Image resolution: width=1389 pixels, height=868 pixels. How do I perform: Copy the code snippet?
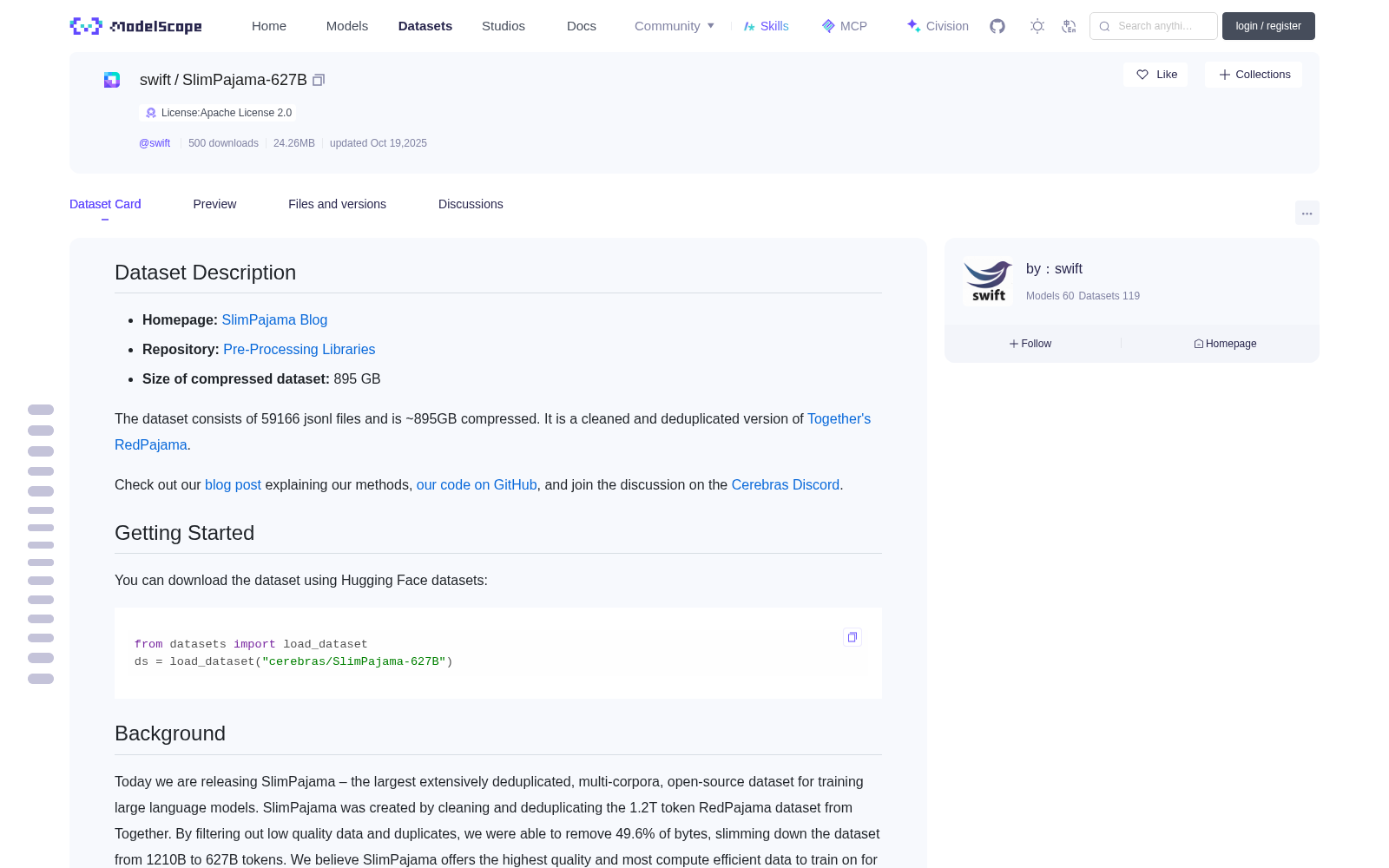pyautogui.click(x=852, y=637)
